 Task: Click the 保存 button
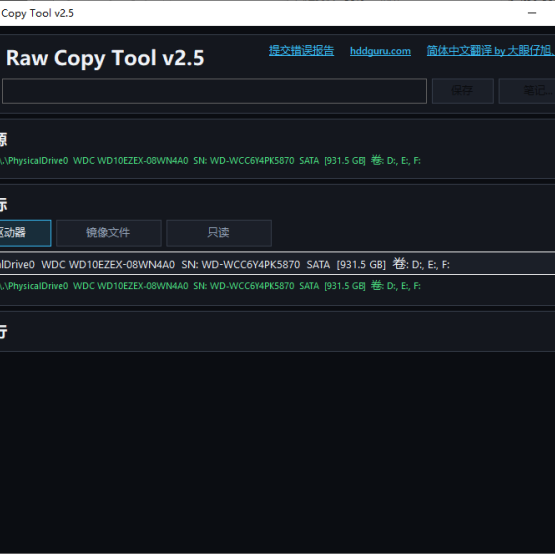tap(463, 91)
